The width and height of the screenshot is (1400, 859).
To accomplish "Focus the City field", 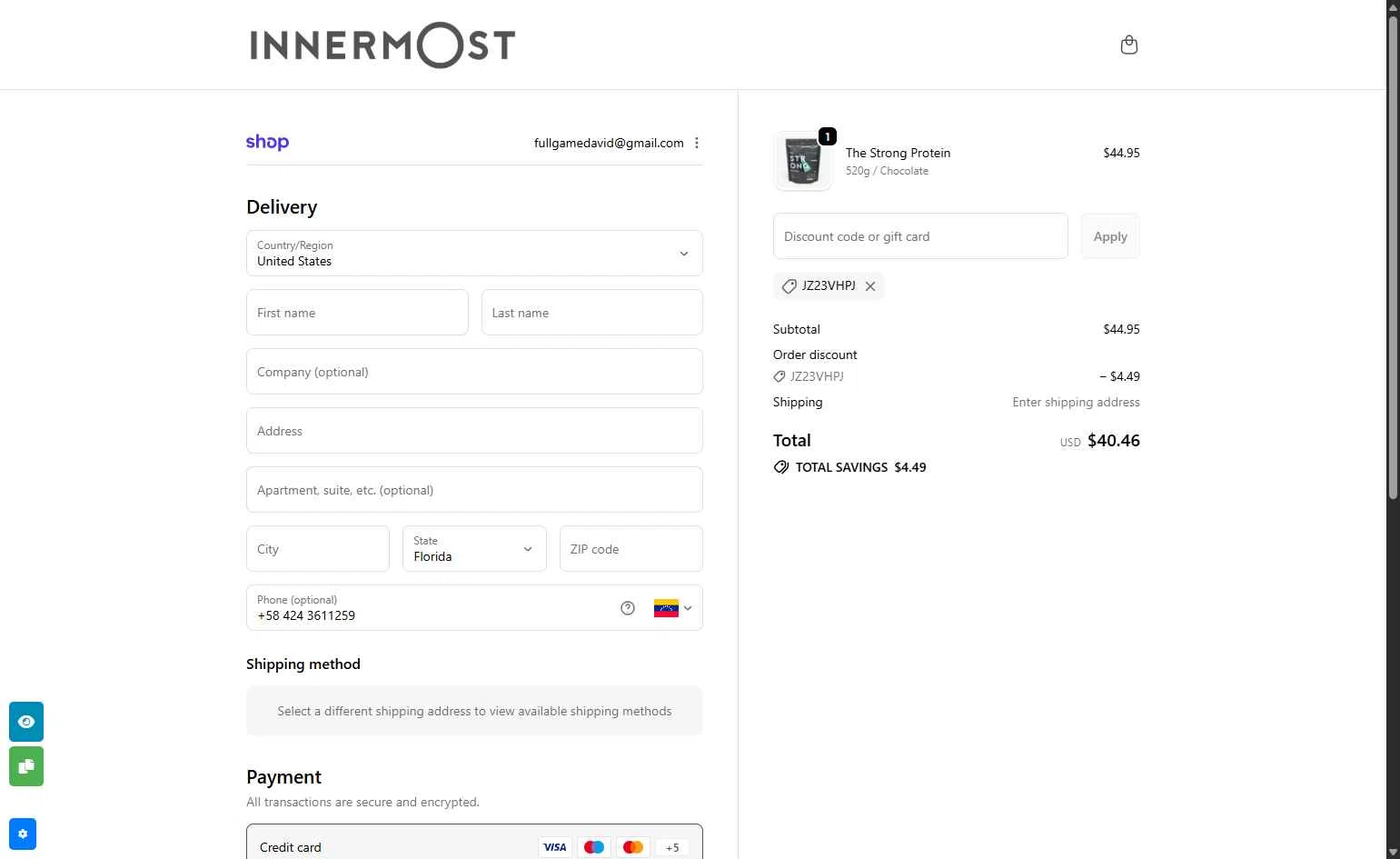I will (x=318, y=549).
